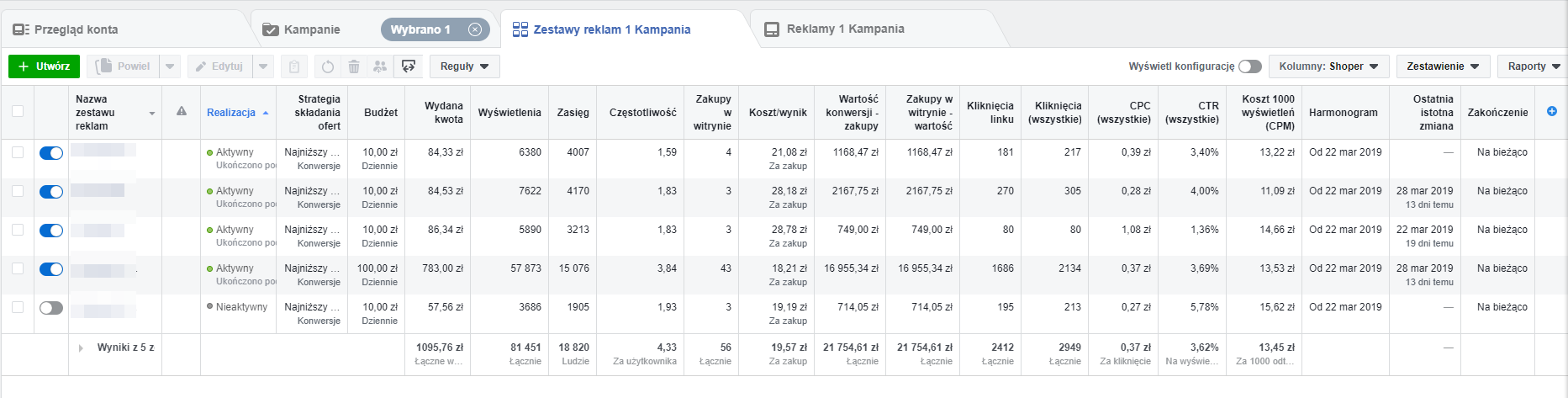Sort by the Budżet column header

click(x=381, y=113)
